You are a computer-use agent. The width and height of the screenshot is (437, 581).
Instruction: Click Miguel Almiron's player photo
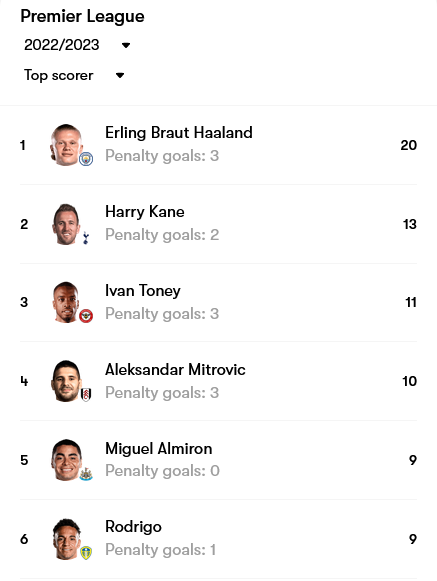(x=67, y=460)
